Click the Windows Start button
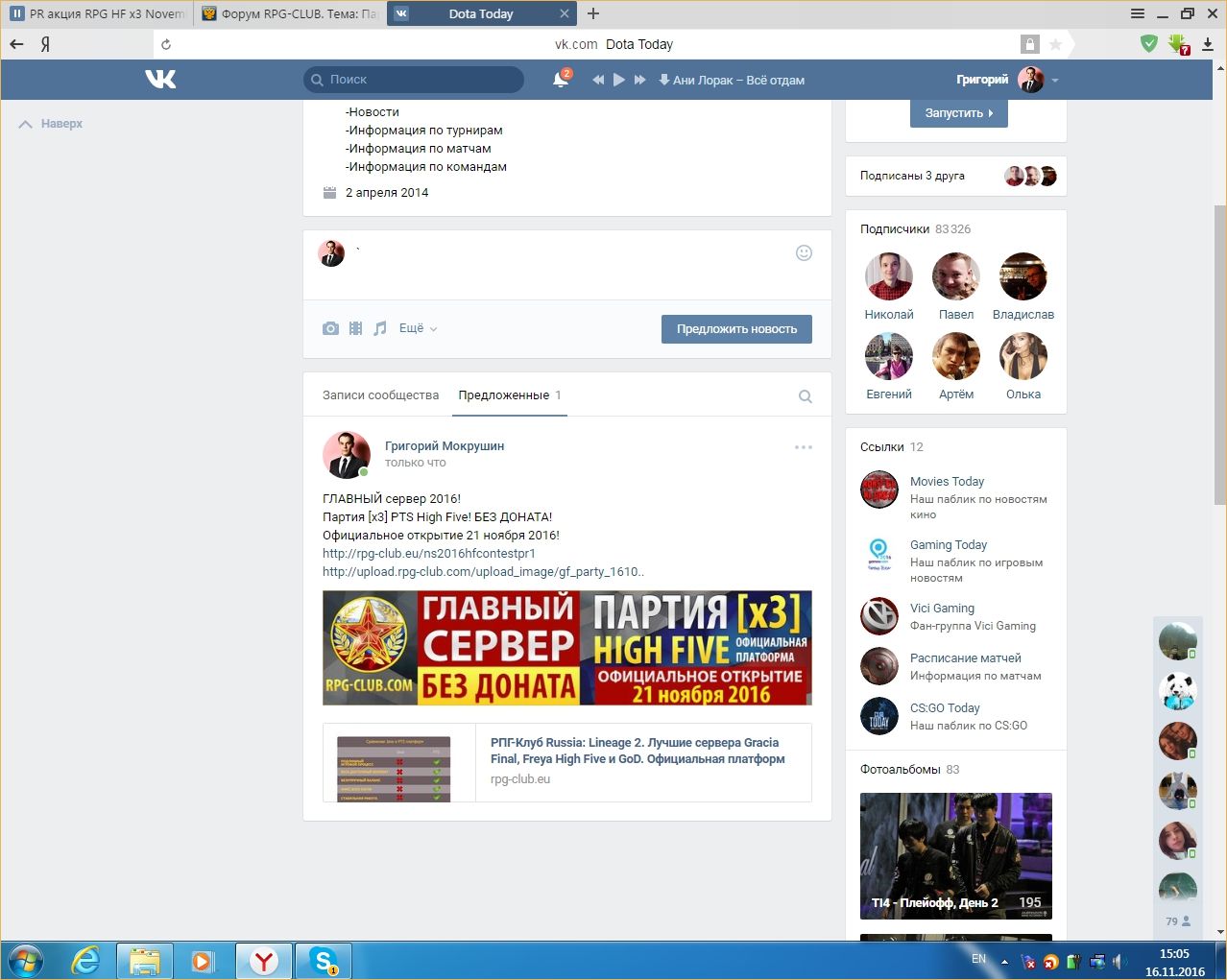The image size is (1227, 980). [25, 961]
